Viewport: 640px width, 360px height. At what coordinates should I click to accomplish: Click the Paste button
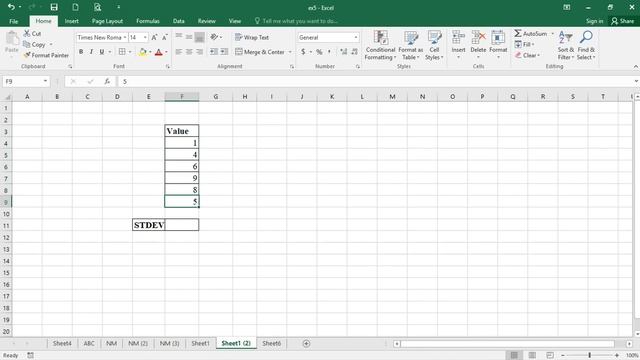[12, 42]
